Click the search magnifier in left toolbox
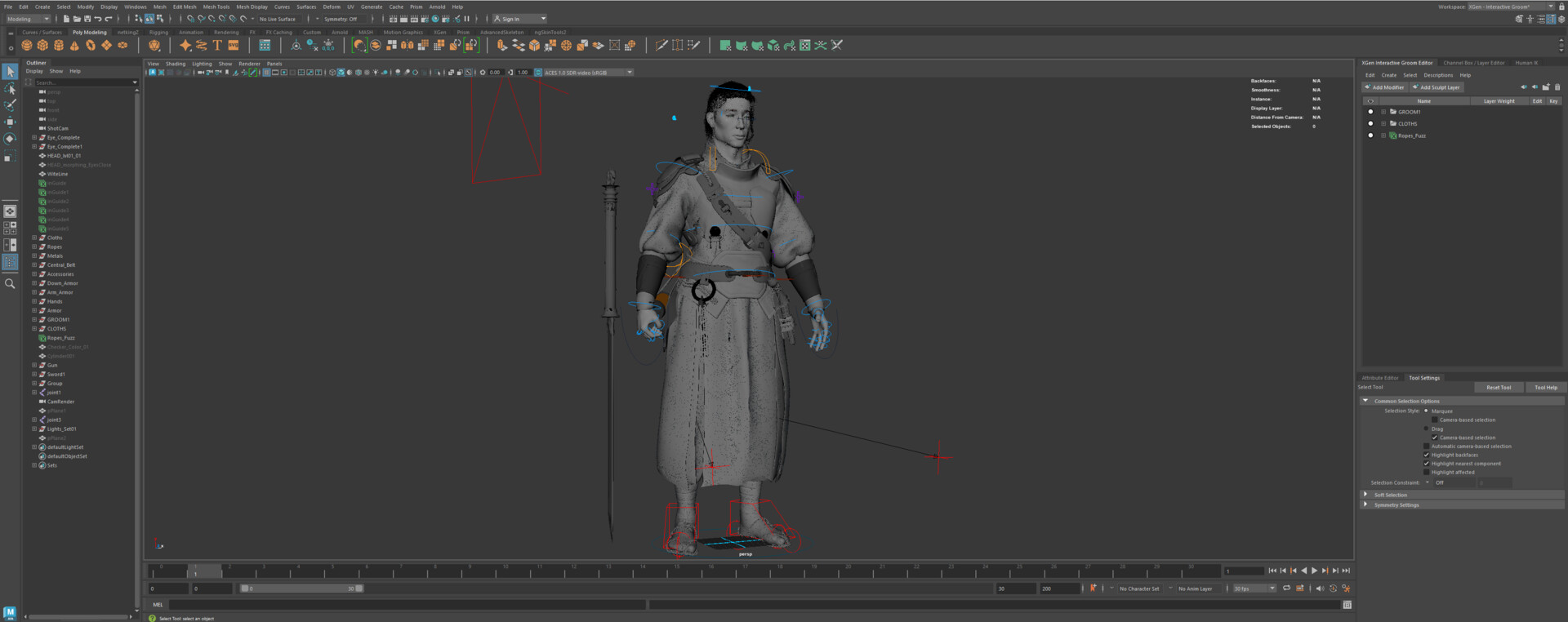This screenshot has width=1568, height=622. pyautogui.click(x=10, y=284)
